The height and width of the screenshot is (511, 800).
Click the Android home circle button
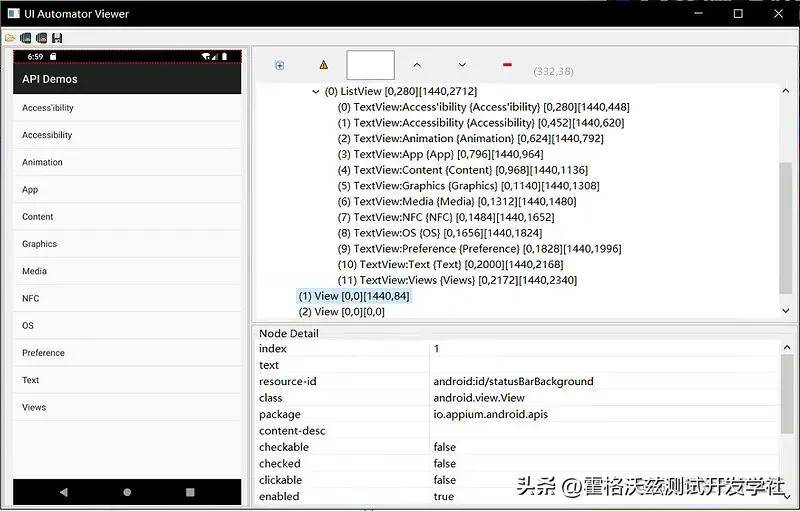[127, 492]
